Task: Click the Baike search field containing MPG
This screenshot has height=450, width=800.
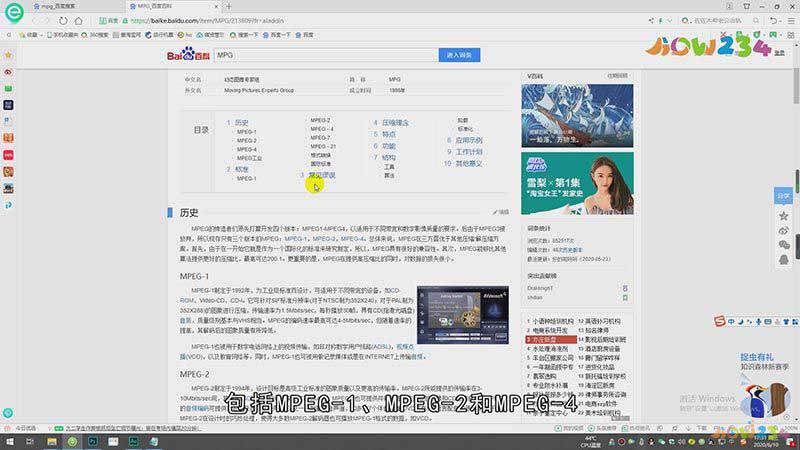Action: [x=326, y=55]
